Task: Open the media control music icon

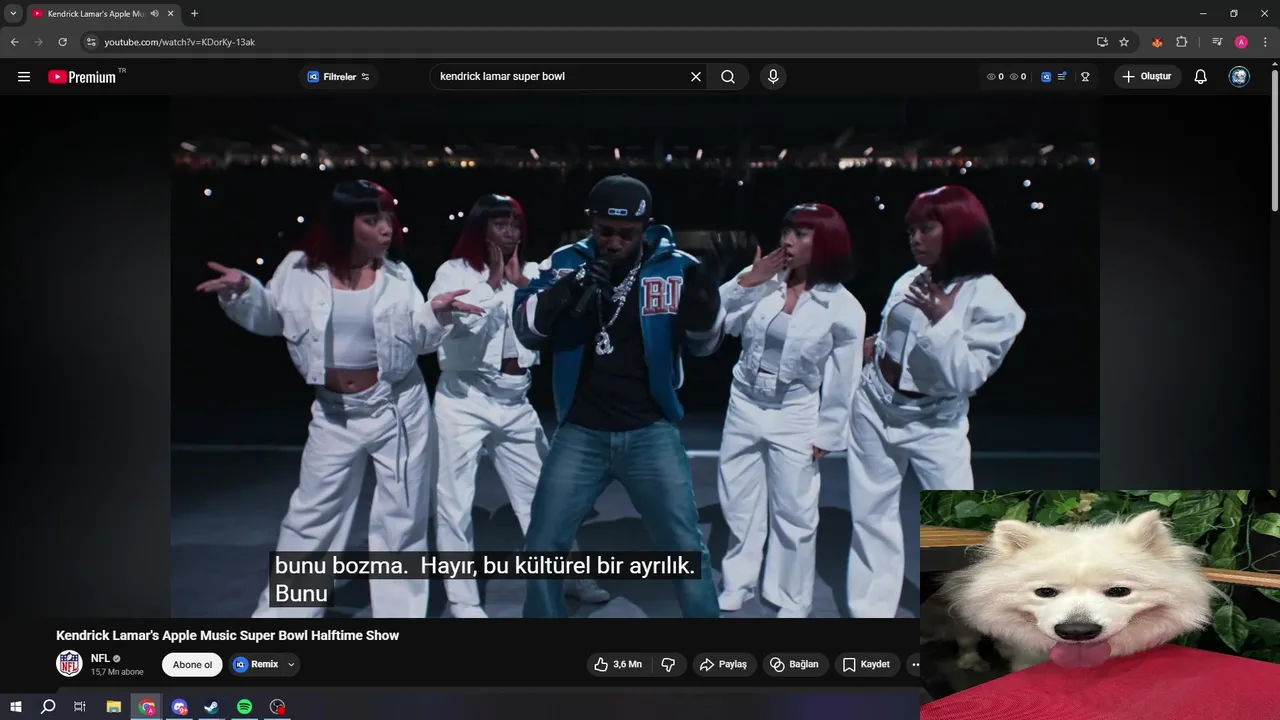Action: pyautogui.click(x=1217, y=42)
